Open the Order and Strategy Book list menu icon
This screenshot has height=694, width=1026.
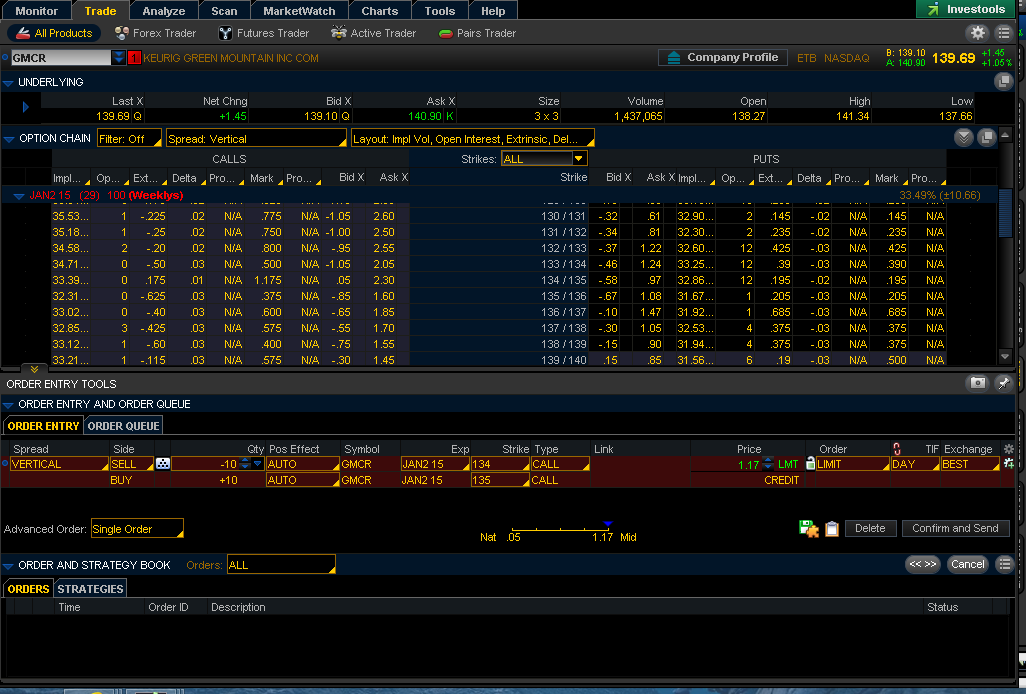1004,564
